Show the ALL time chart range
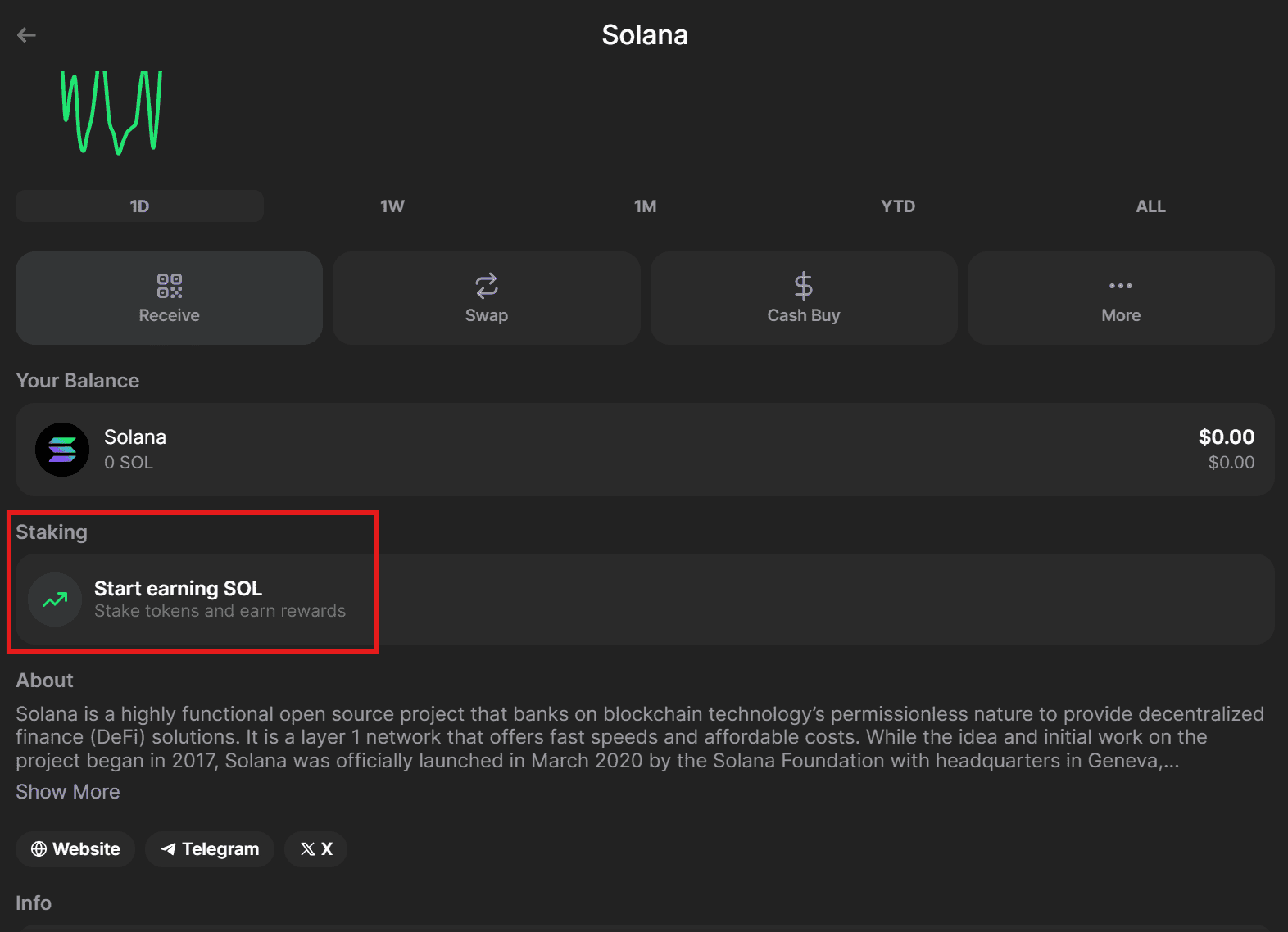The image size is (1288, 932). (x=1150, y=206)
